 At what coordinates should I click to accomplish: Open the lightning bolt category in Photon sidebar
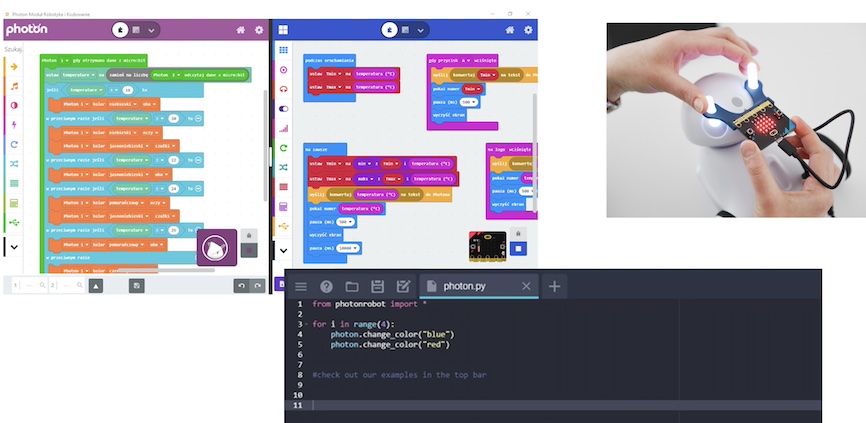pos(14,125)
